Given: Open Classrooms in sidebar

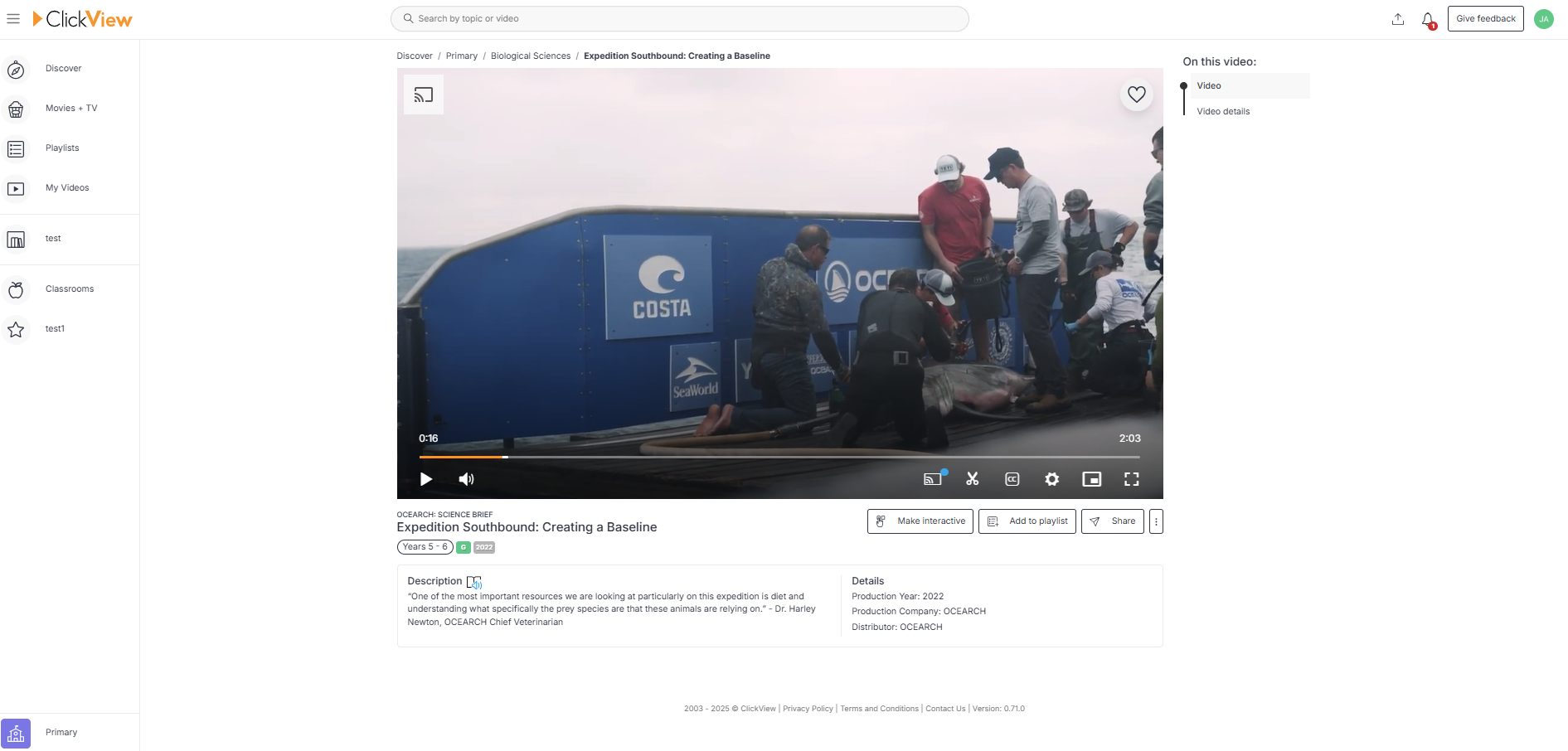Looking at the screenshot, I should pyautogui.click(x=70, y=289).
